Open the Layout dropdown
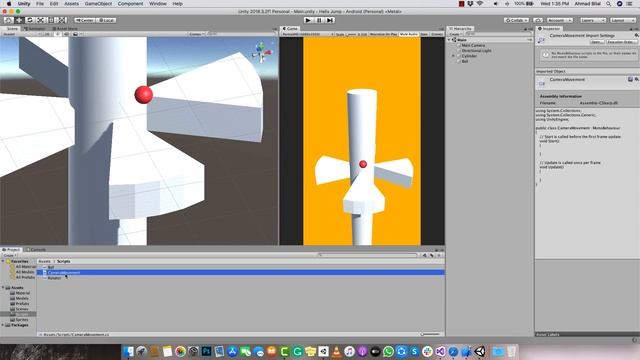The height and width of the screenshot is (360, 640). (622, 20)
